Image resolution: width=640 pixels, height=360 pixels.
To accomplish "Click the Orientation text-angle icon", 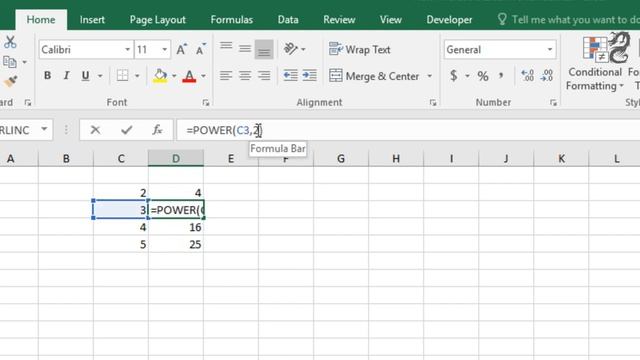I will pyautogui.click(x=290, y=49).
